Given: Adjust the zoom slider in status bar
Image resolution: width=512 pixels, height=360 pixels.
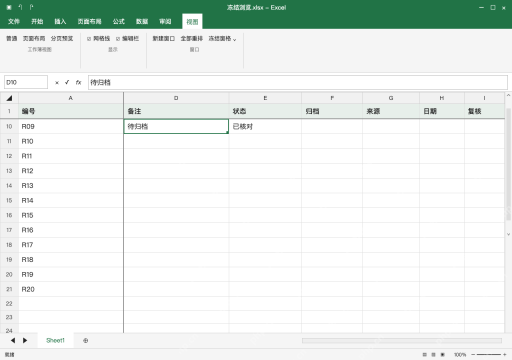Looking at the screenshot, I should (489, 355).
